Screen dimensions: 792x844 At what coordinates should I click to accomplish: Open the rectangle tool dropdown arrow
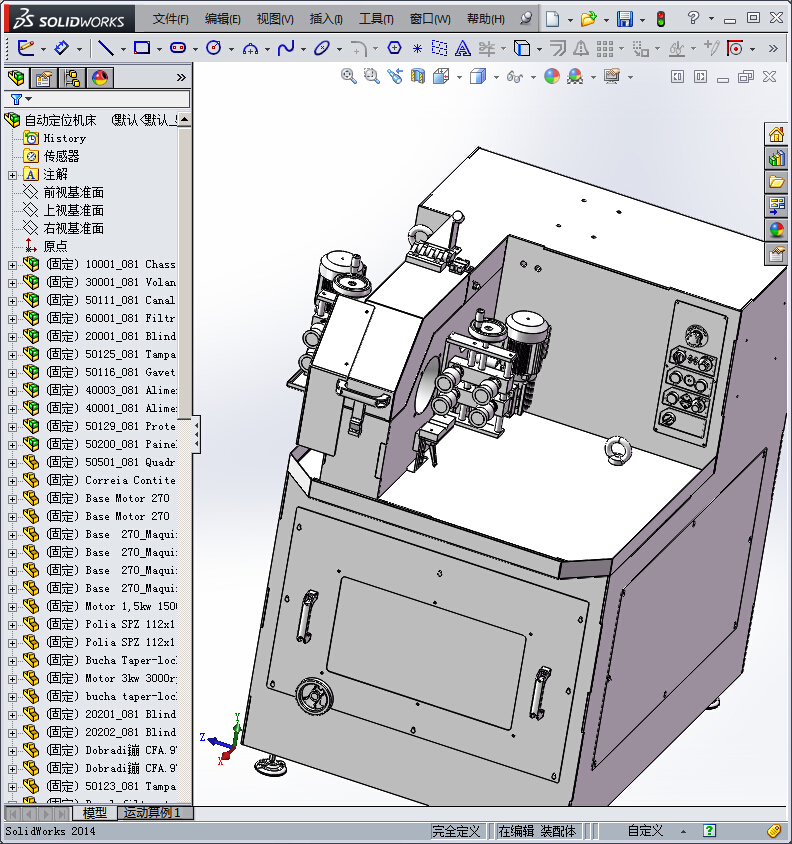[x=160, y=48]
